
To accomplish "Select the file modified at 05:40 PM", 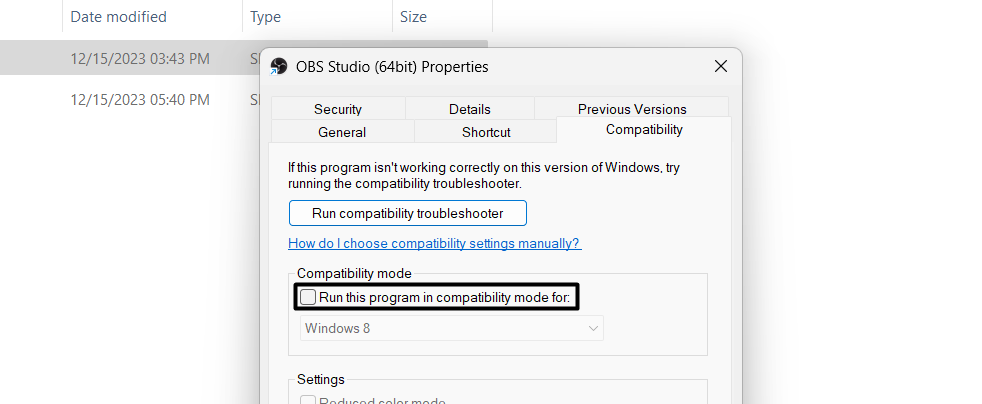I will tap(139, 100).
